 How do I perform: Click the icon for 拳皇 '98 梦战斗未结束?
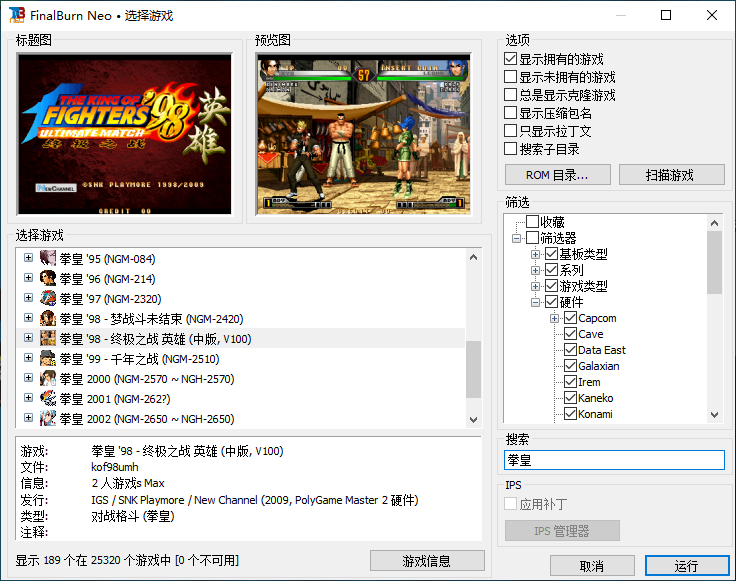[x=48, y=318]
